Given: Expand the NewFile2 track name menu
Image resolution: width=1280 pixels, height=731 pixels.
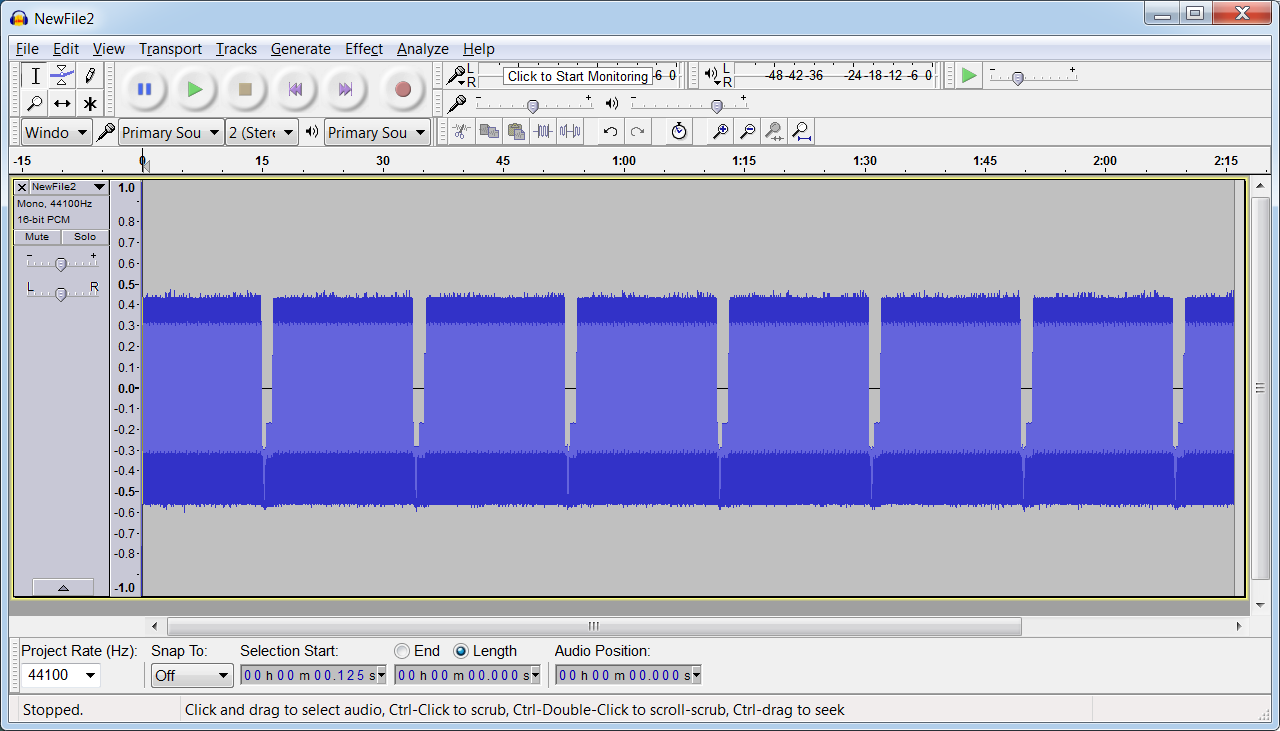Looking at the screenshot, I should click(99, 187).
